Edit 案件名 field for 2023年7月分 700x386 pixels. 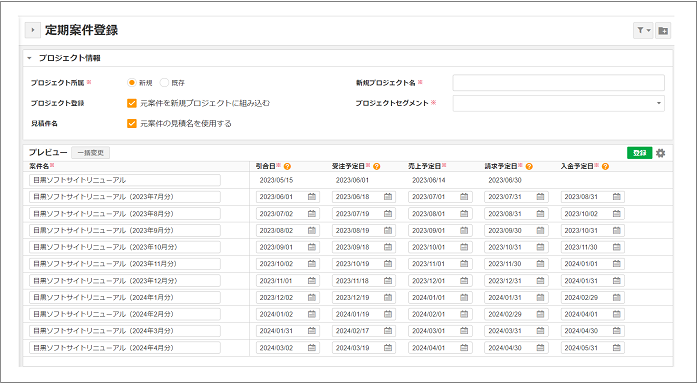pos(125,197)
